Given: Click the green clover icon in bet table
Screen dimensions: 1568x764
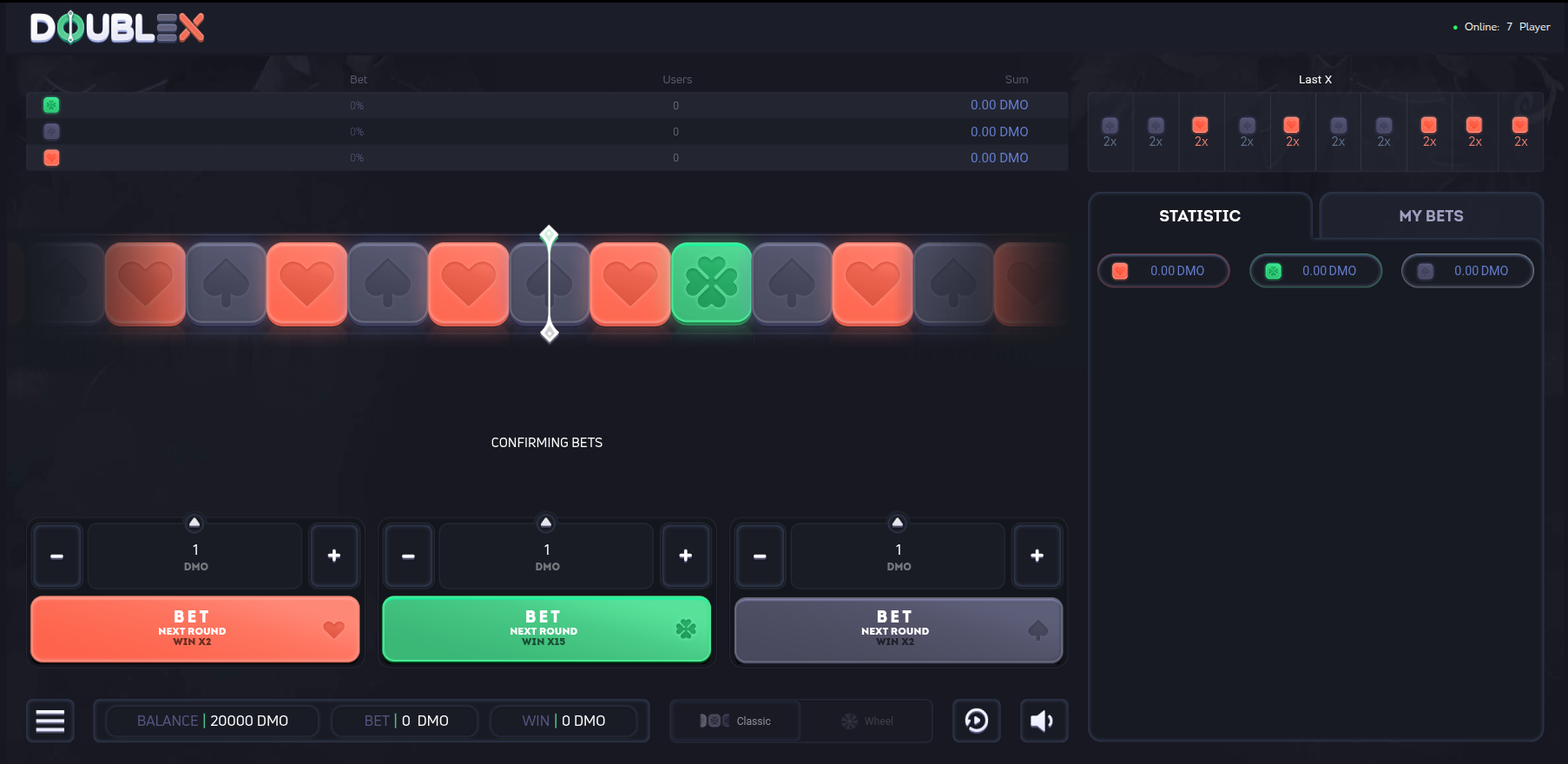Looking at the screenshot, I should (51, 105).
